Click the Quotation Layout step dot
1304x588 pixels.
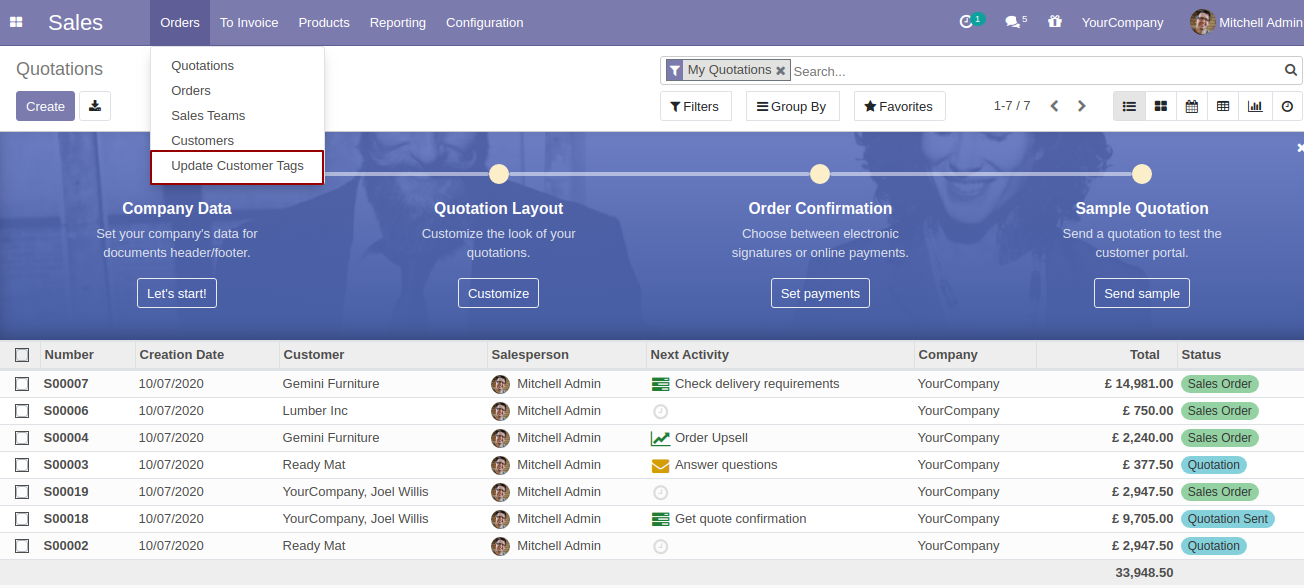(x=499, y=174)
